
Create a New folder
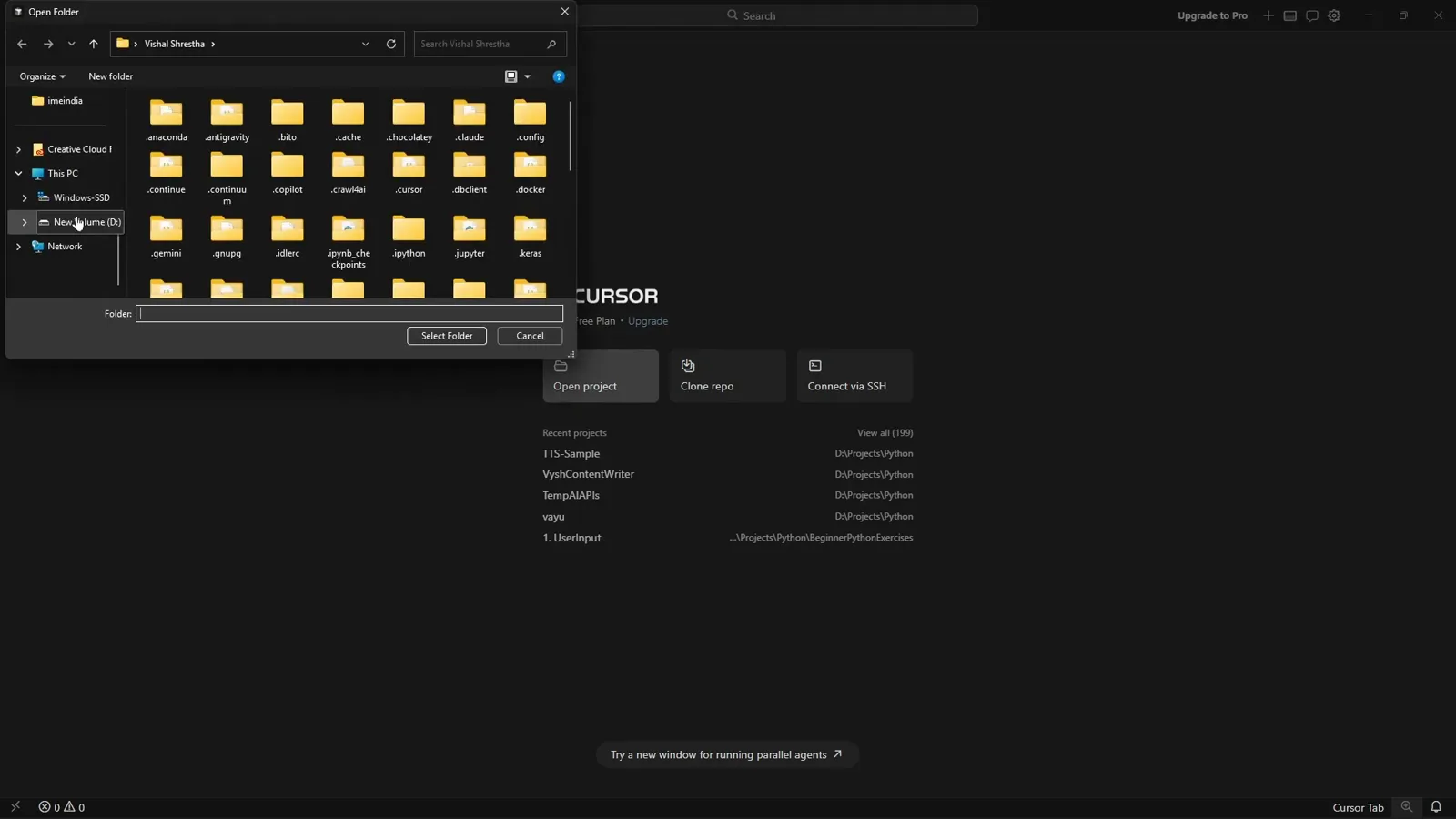pyautogui.click(x=110, y=76)
